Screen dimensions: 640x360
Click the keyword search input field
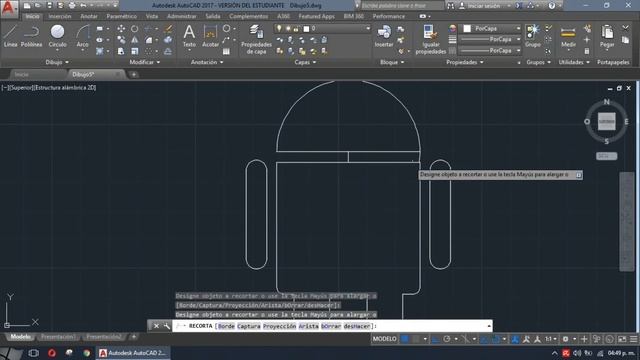click(x=402, y=5)
